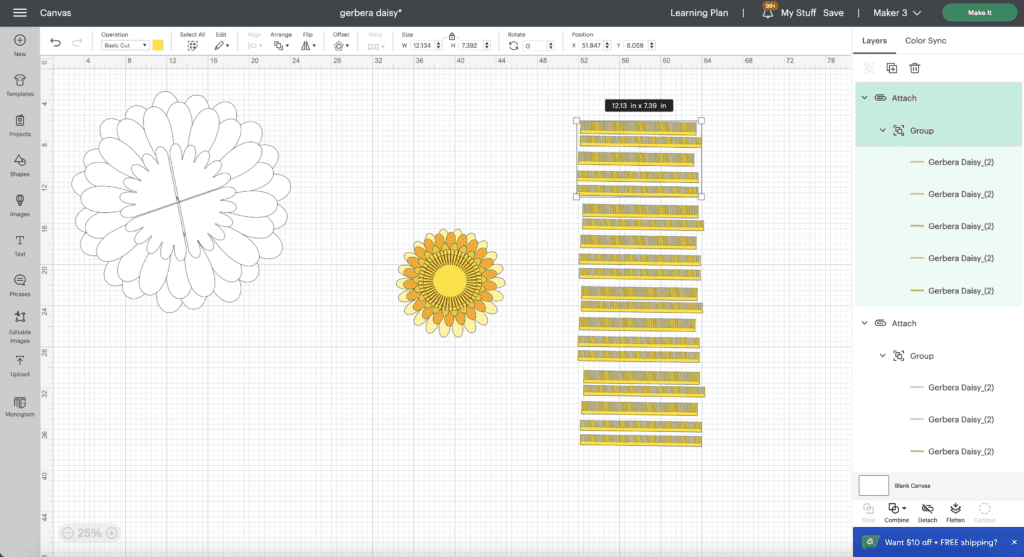This screenshot has width=1024, height=557.
Task: Delete the selected layer
Action: tap(914, 68)
